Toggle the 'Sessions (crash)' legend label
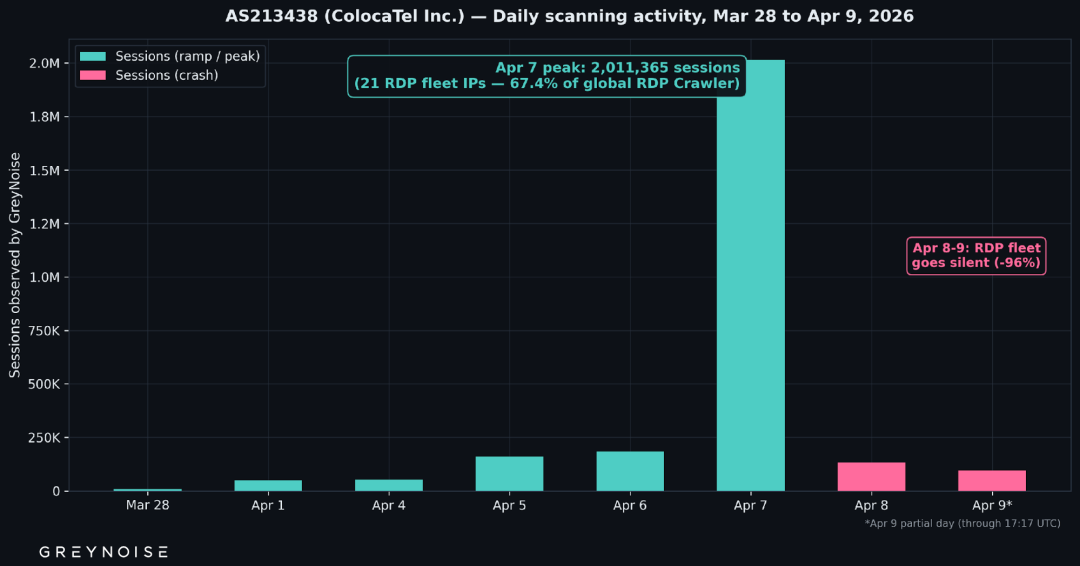The image size is (1080, 566). (x=167, y=75)
